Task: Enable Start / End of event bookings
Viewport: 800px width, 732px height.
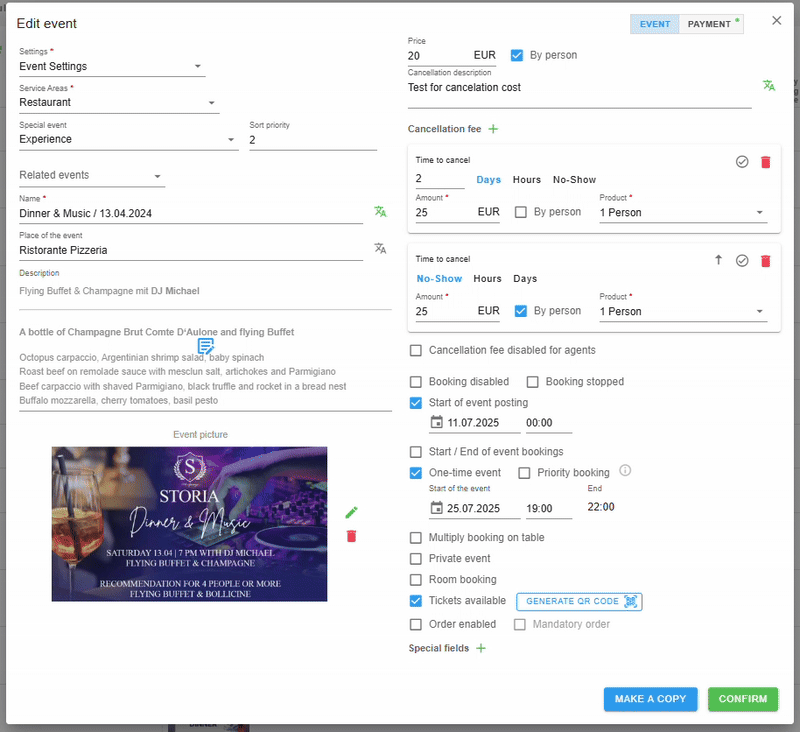Action: pos(416,452)
